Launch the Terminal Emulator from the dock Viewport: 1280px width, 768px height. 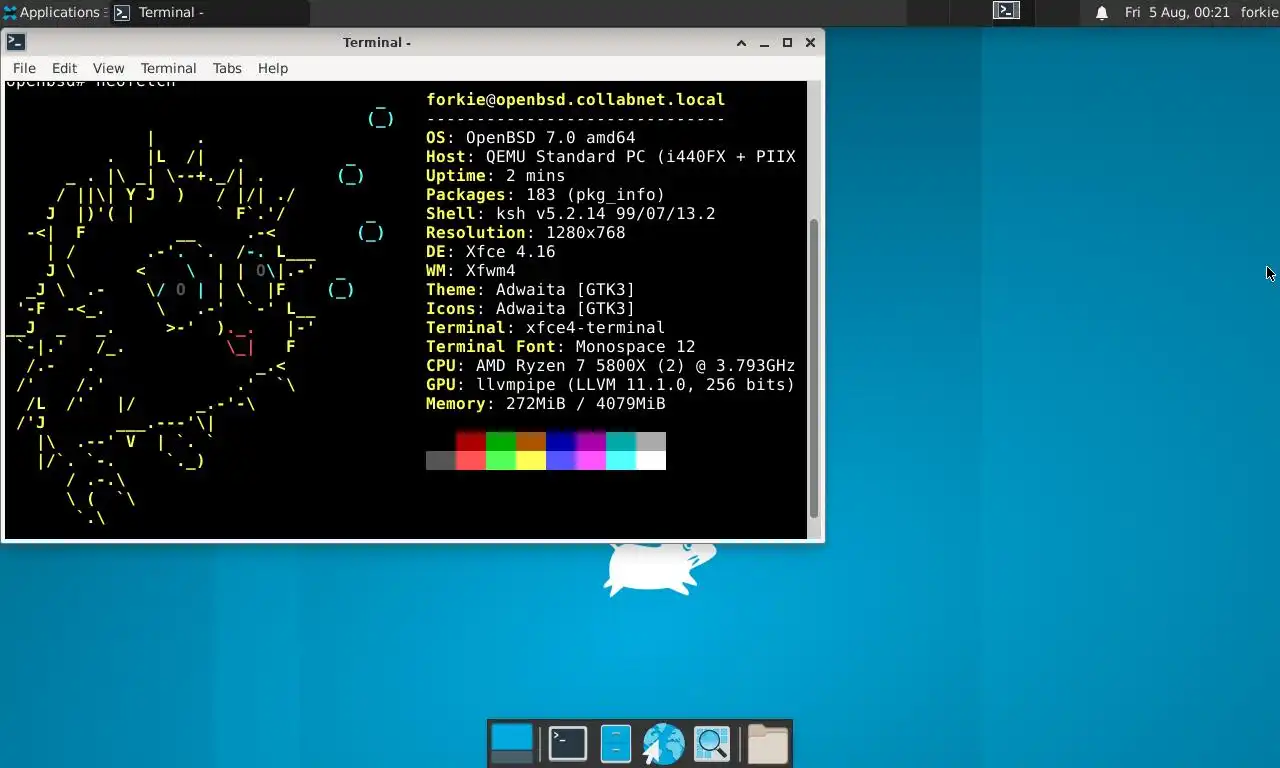point(567,744)
